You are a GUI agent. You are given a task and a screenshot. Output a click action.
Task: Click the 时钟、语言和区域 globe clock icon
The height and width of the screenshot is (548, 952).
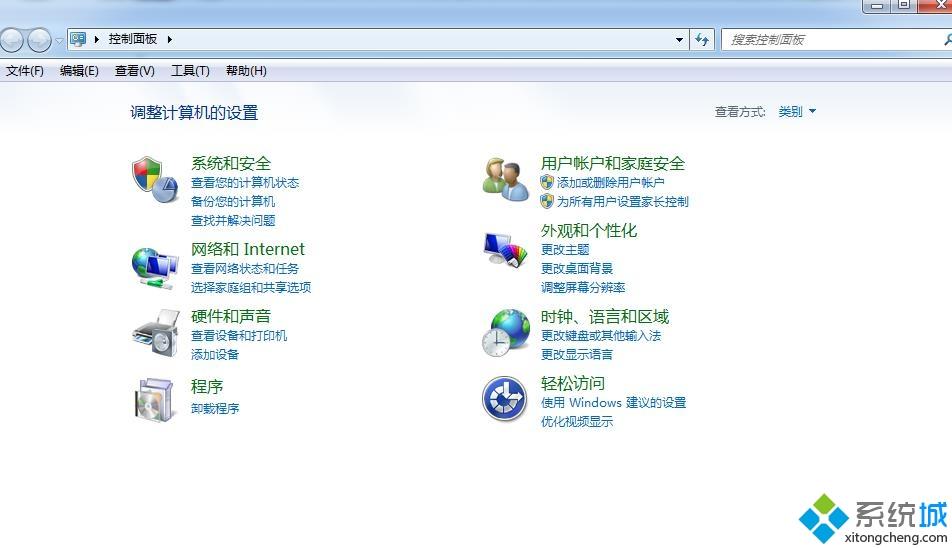point(506,333)
